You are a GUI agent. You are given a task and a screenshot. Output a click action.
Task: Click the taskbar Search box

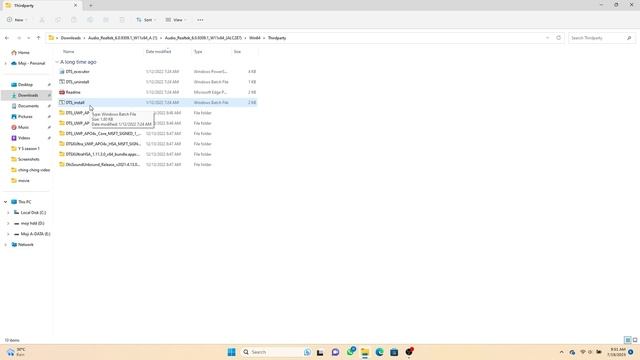(x=276, y=352)
